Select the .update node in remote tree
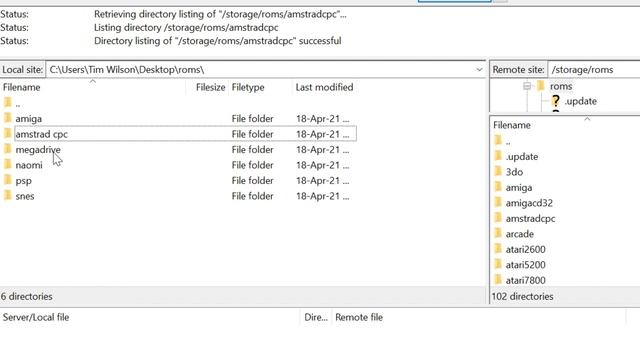Screen dimensions: 640x360 tap(580, 101)
